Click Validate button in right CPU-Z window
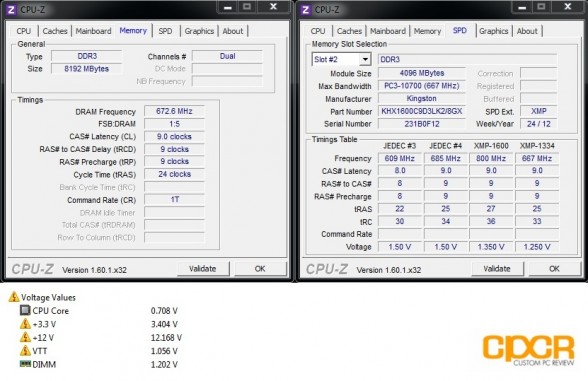This screenshot has width=588, height=381. (x=497, y=268)
